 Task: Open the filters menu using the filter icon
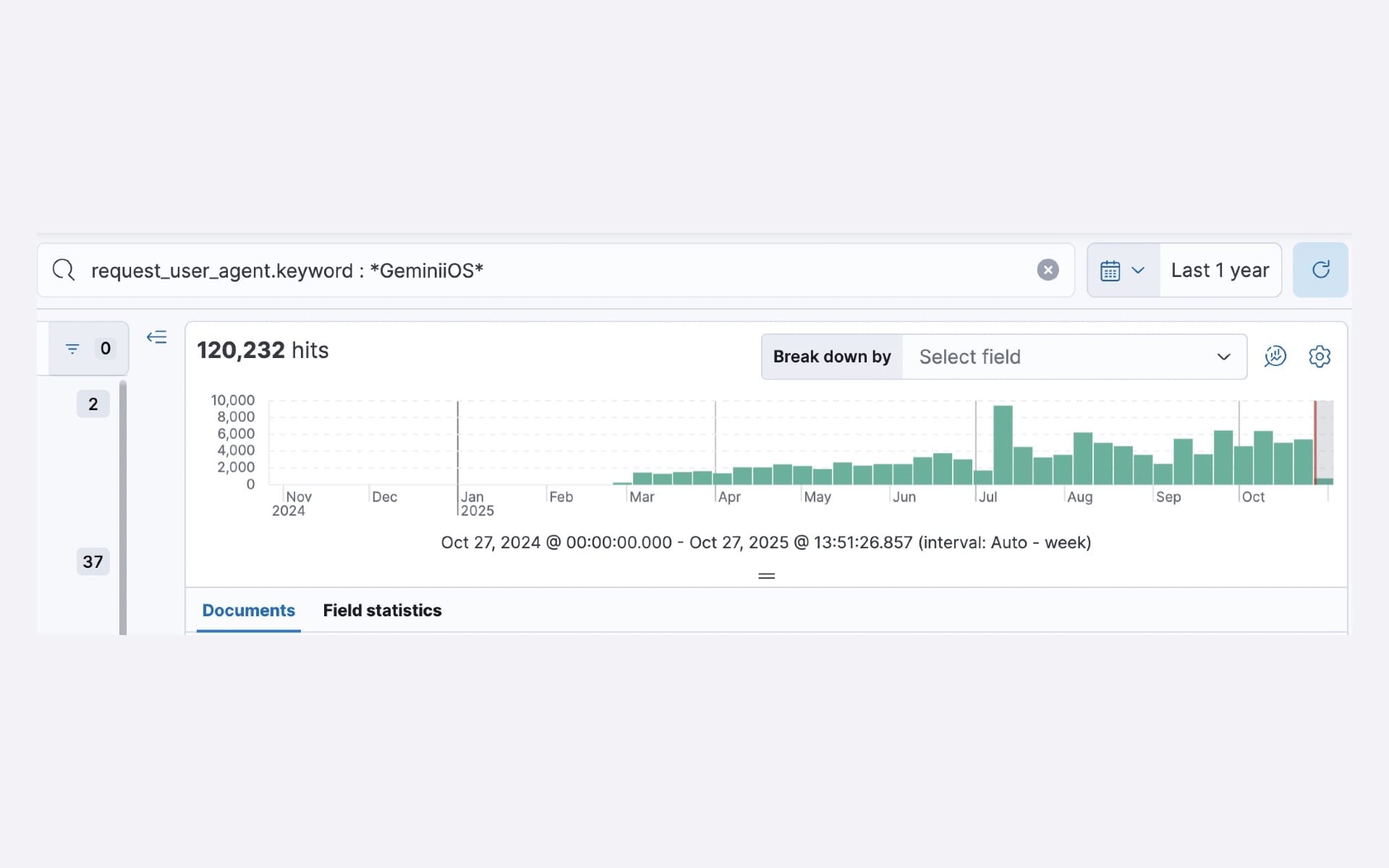tap(72, 348)
